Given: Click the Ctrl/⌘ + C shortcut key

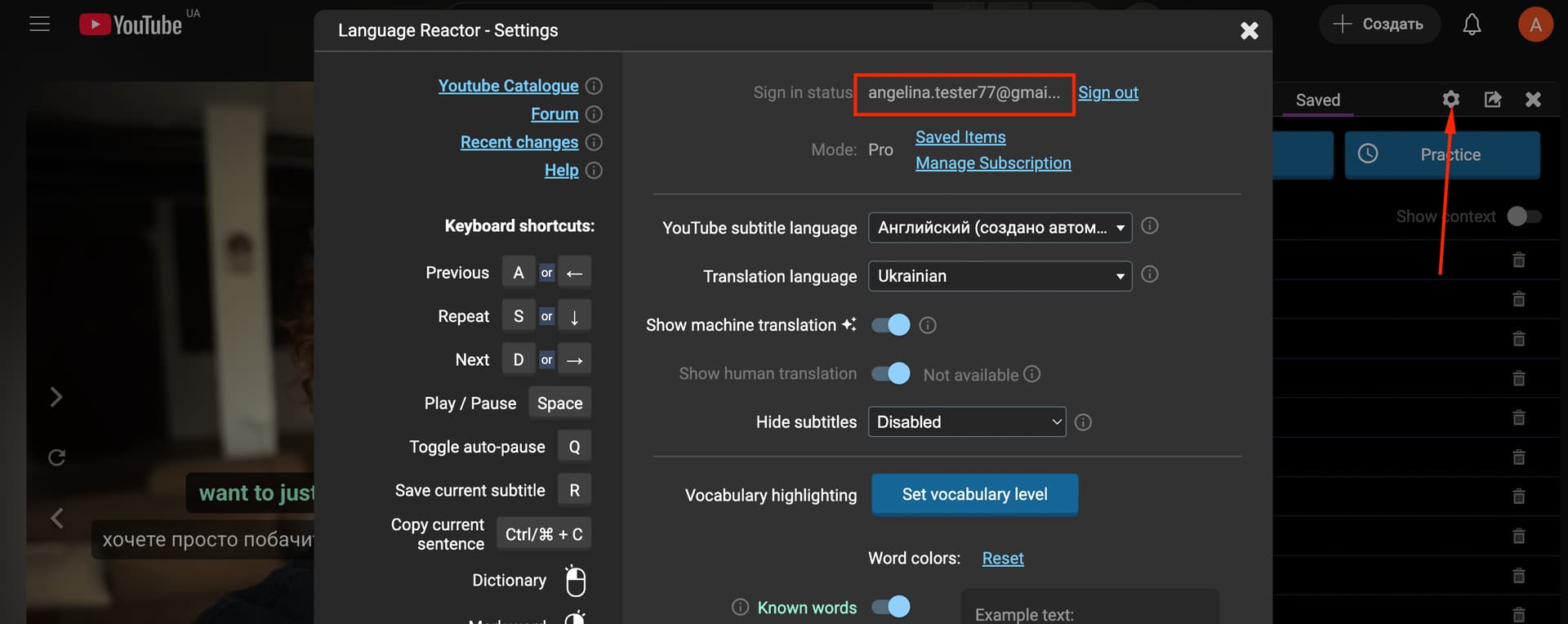Looking at the screenshot, I should pyautogui.click(x=544, y=534).
